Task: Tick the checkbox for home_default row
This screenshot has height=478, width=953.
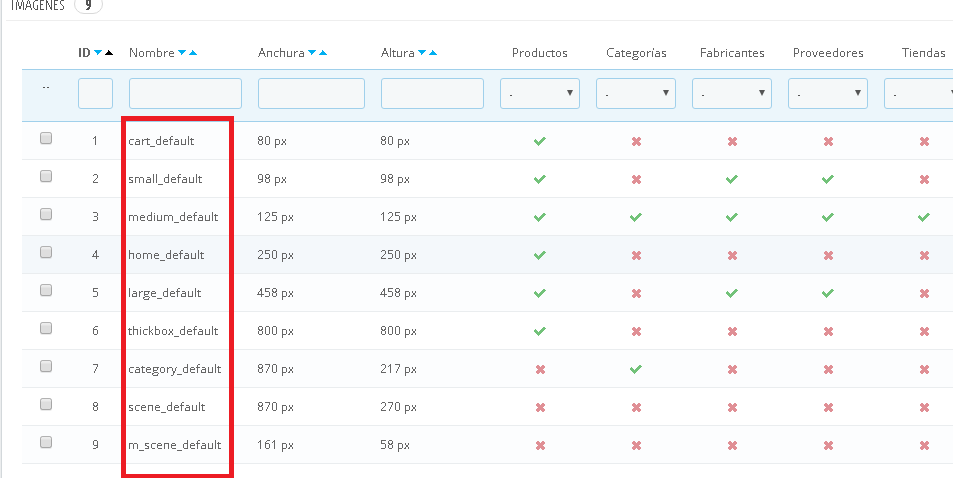Action: [46, 254]
